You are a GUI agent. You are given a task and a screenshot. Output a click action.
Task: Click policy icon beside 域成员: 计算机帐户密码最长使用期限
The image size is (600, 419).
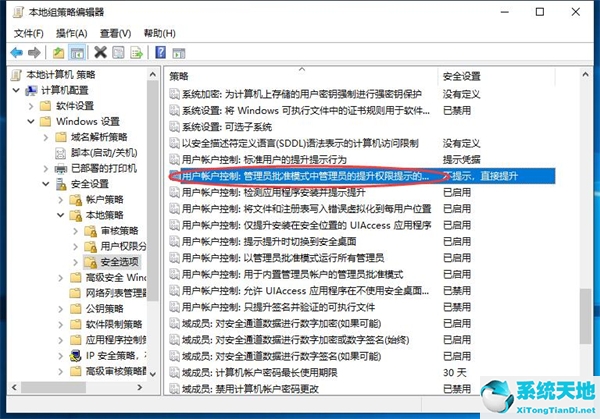[x=174, y=372]
